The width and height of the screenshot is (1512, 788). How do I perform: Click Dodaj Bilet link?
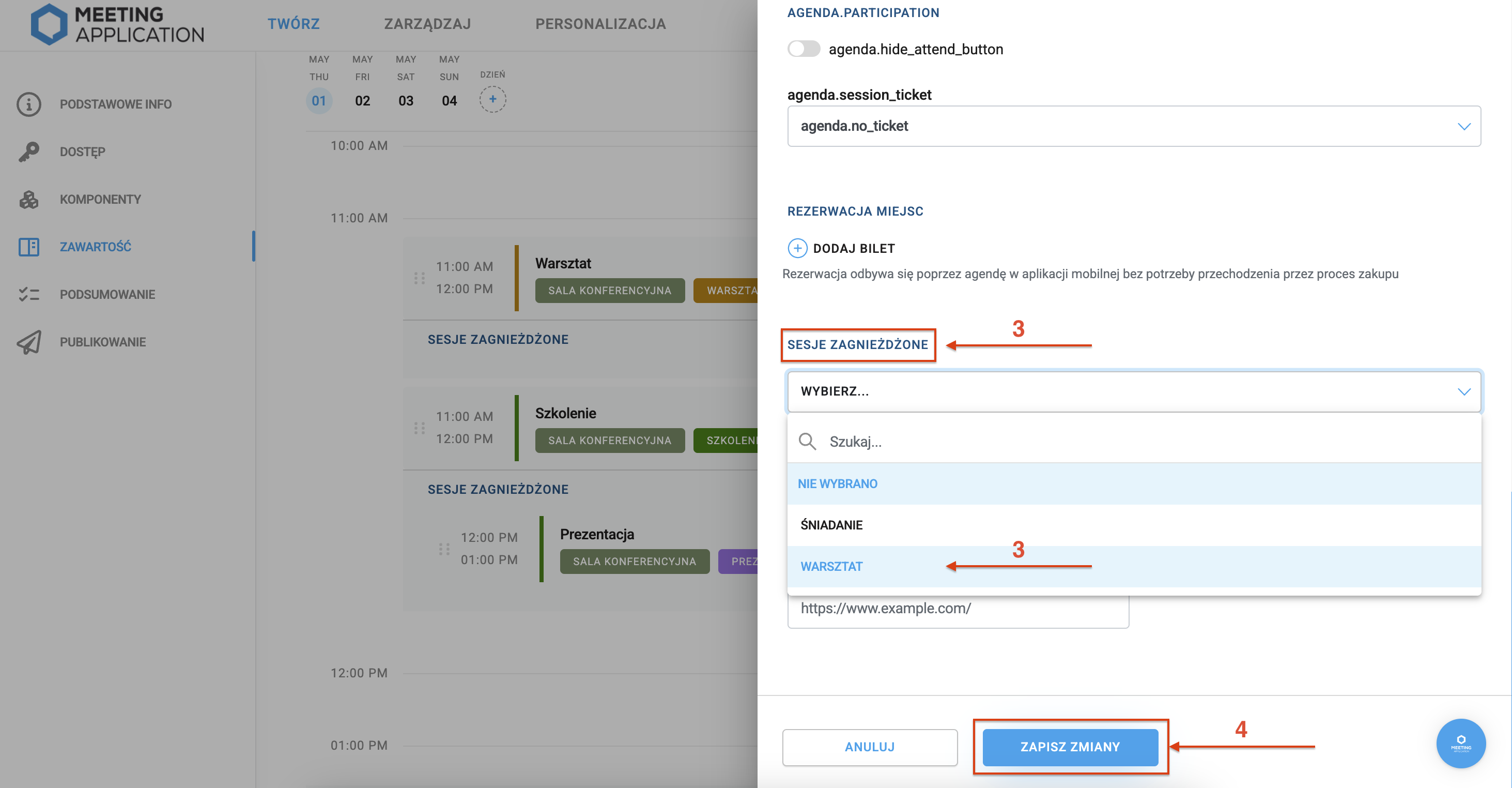point(854,248)
